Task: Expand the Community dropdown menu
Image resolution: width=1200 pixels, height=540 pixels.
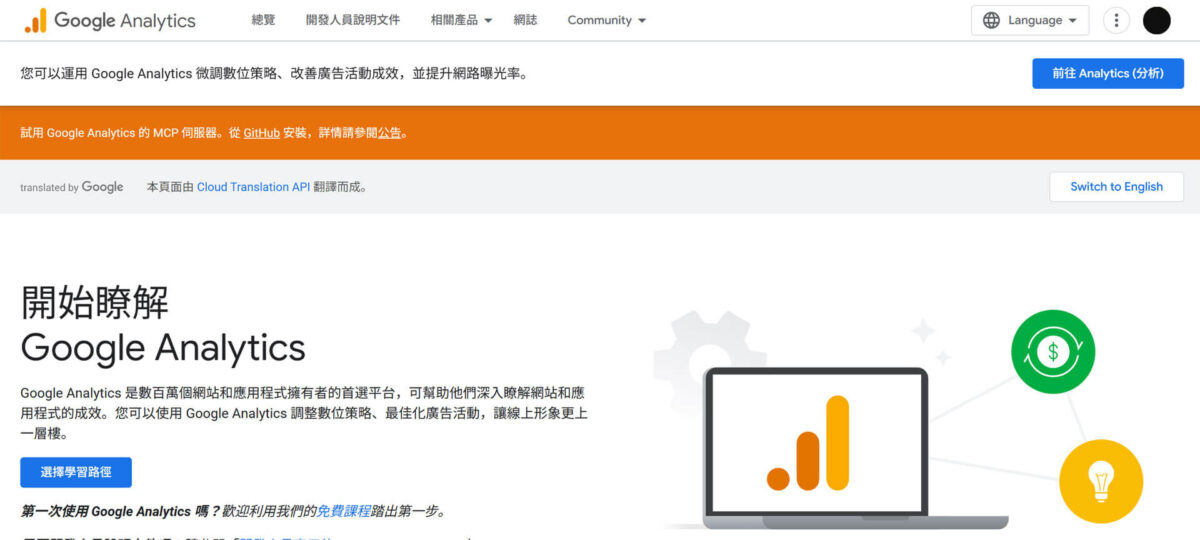Action: (606, 20)
